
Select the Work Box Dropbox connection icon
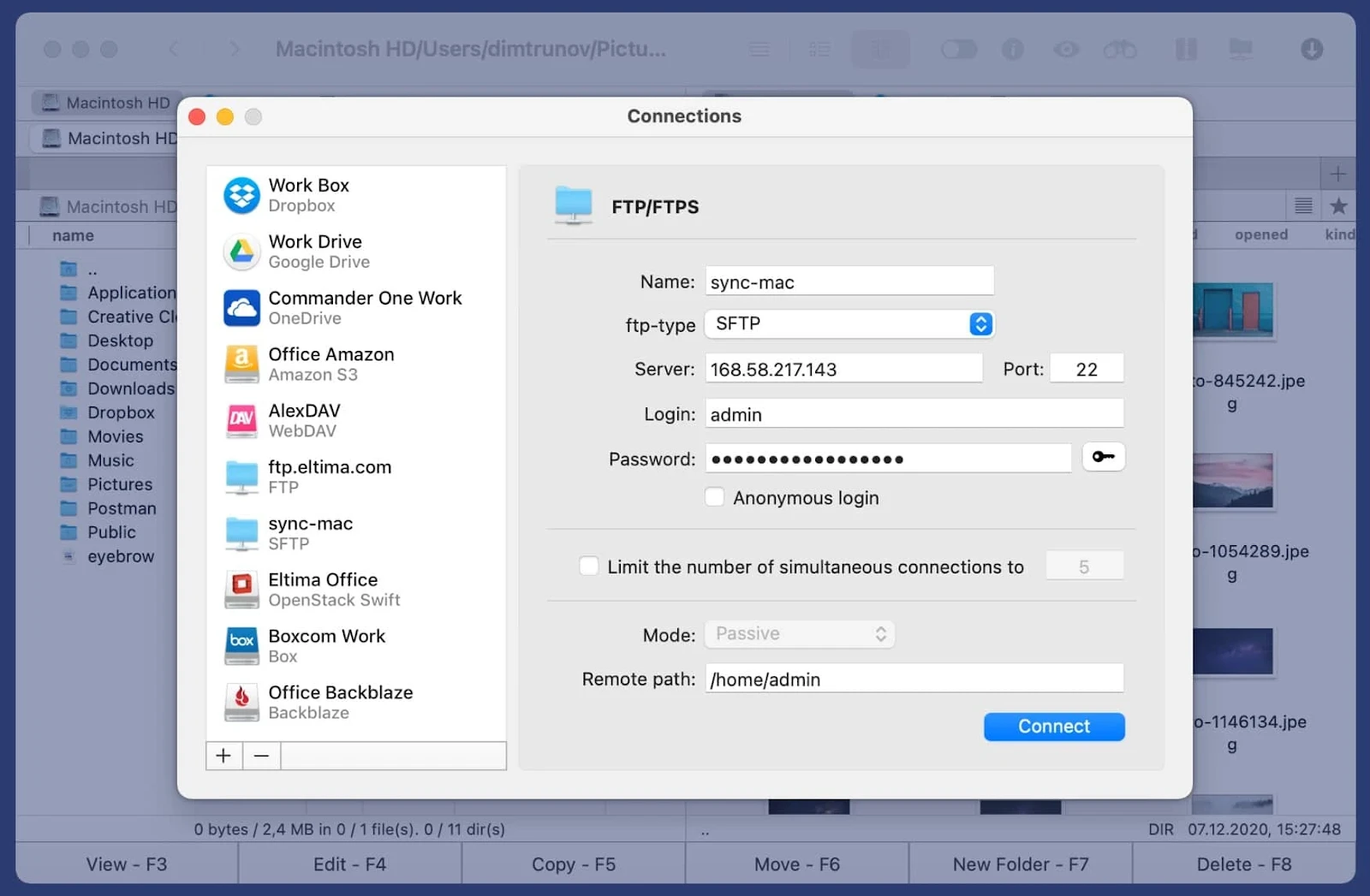pos(241,195)
